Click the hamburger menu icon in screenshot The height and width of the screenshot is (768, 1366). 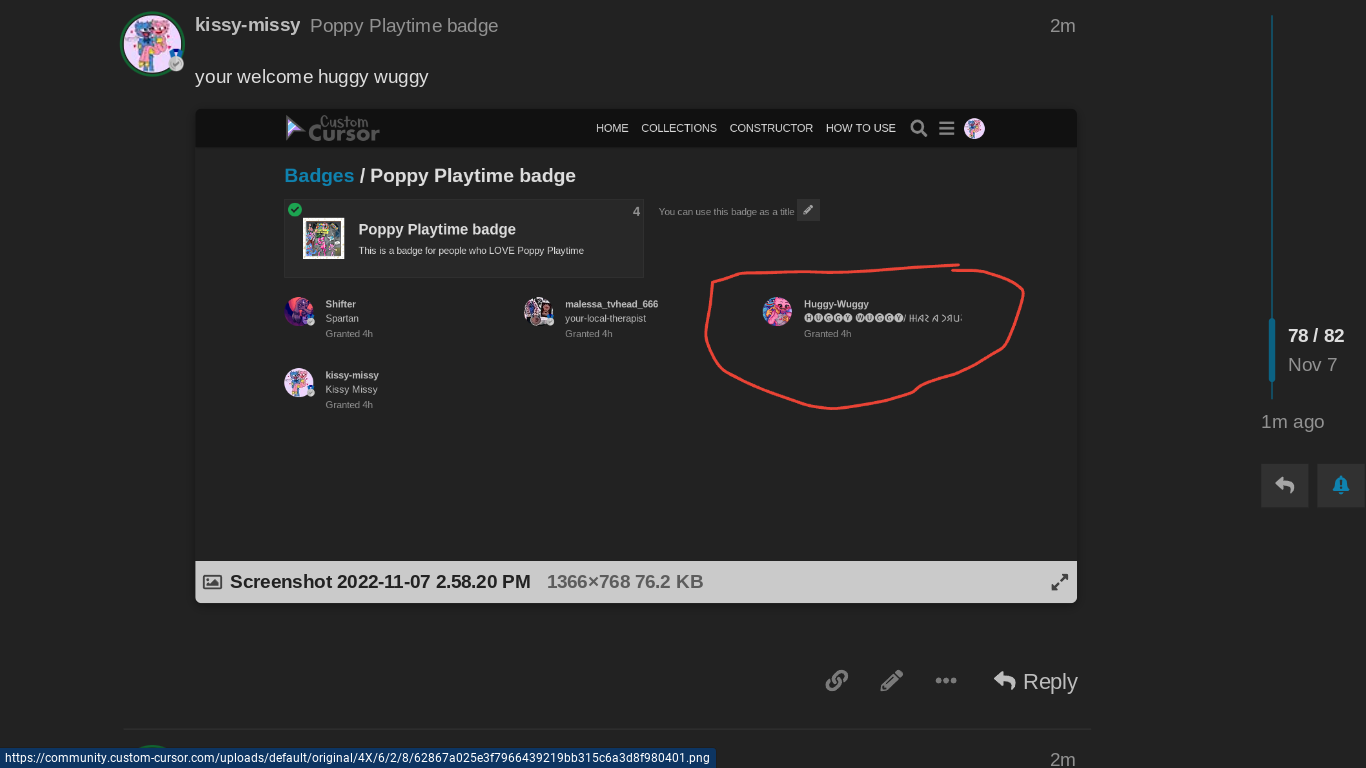tap(946, 128)
